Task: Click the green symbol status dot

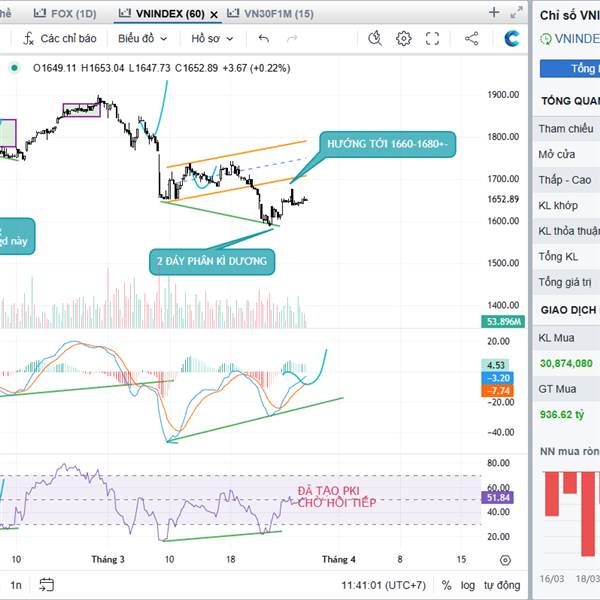Action: coord(14,68)
